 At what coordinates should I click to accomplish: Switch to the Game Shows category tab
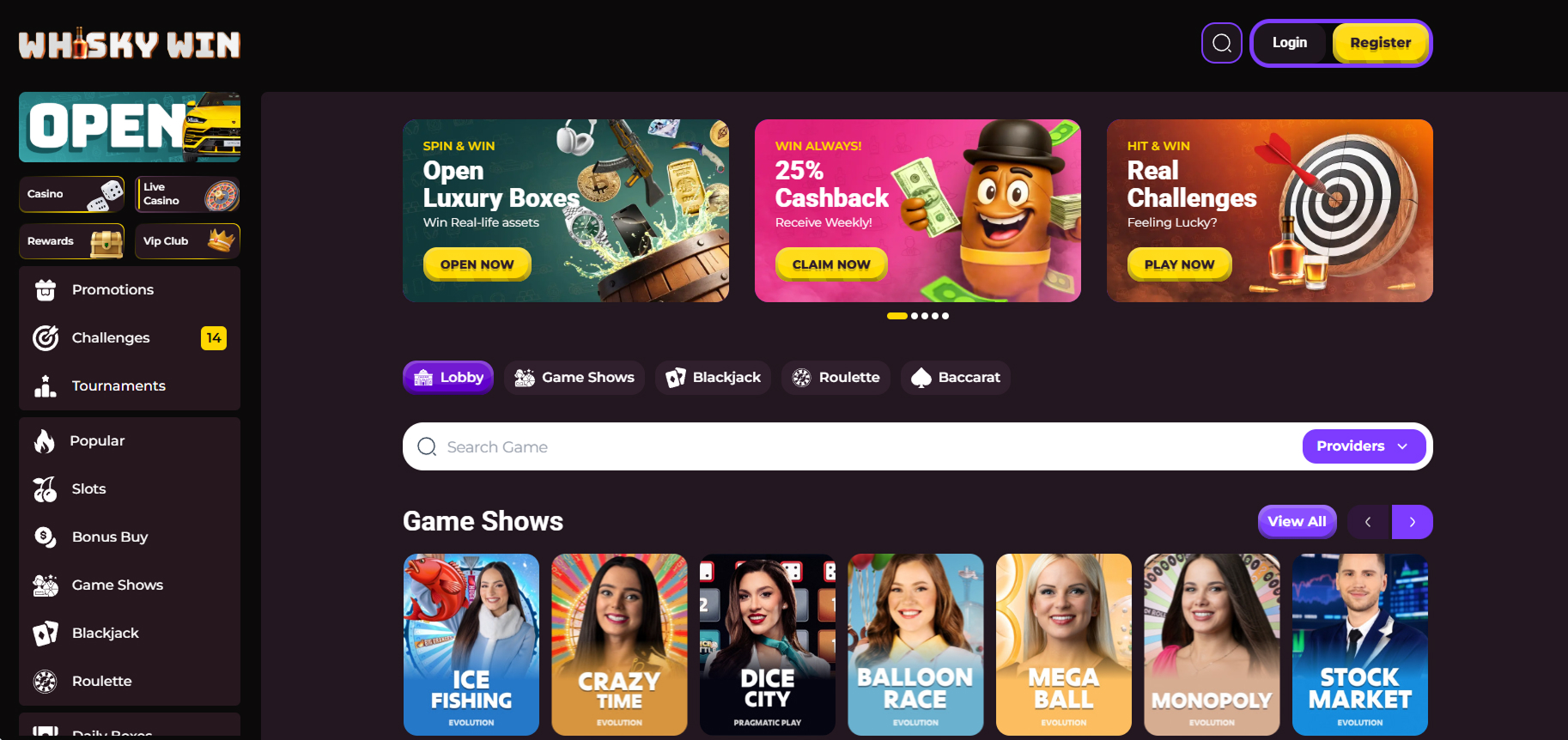[574, 378]
